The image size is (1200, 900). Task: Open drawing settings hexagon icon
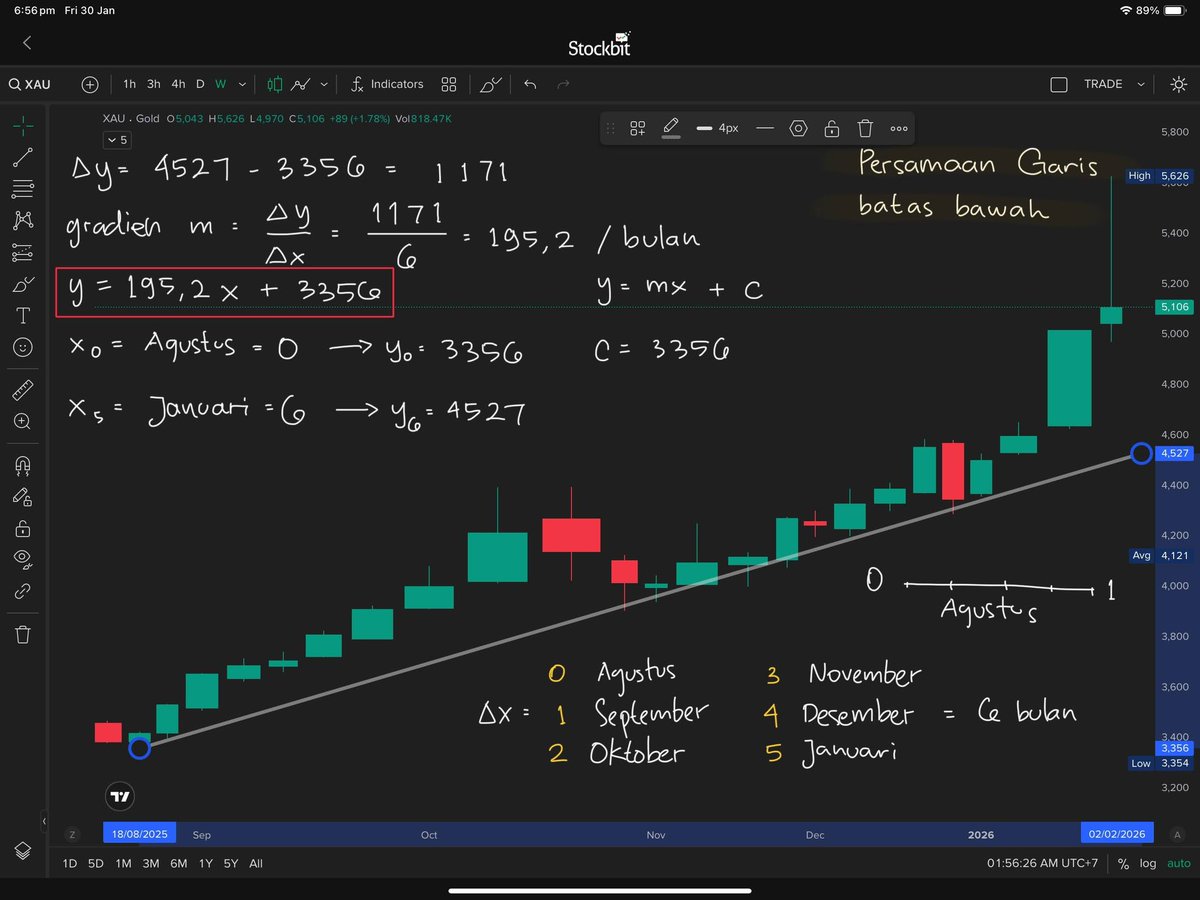point(798,128)
